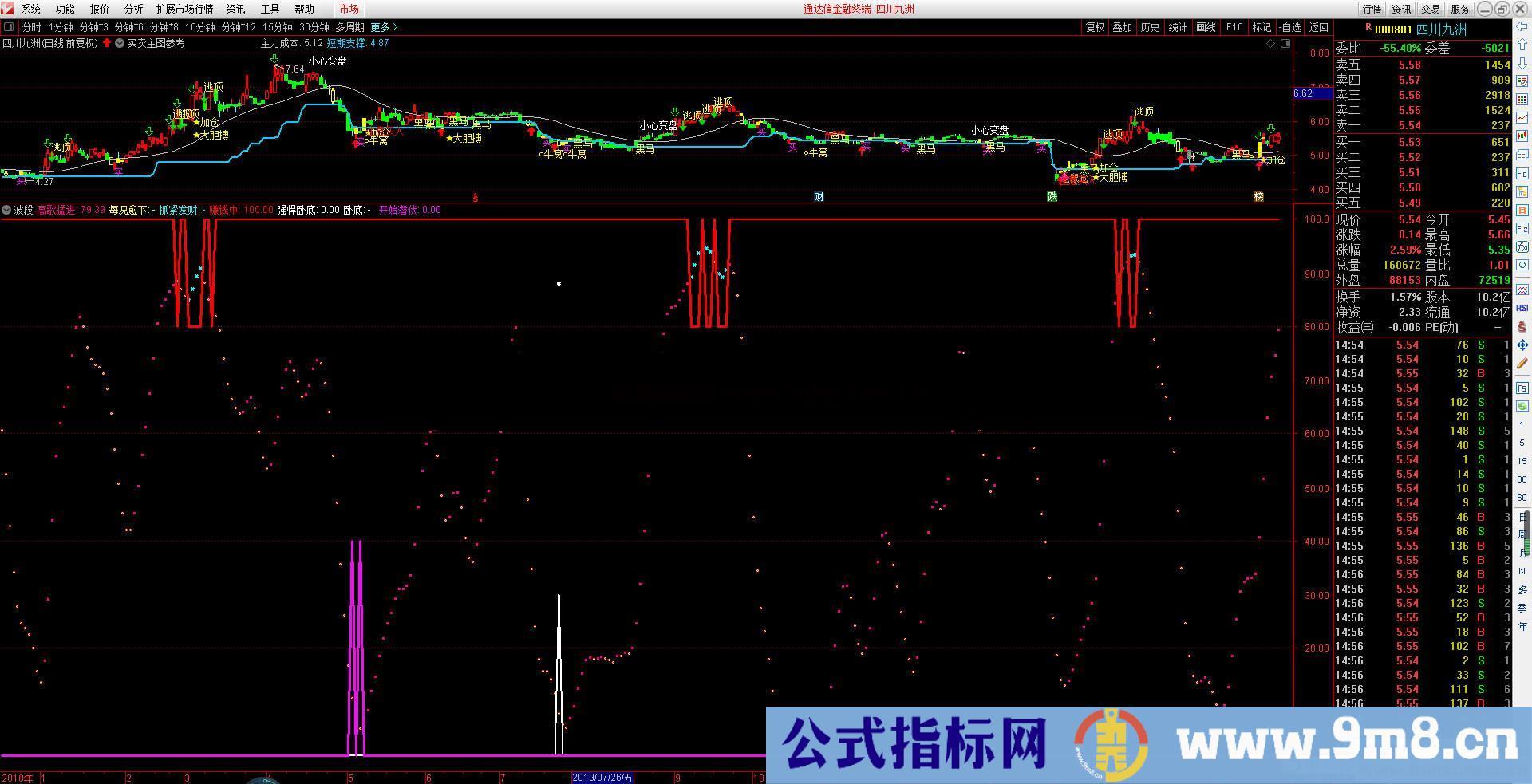Click the red TDX logo icon at top-left
The height and width of the screenshot is (784, 1532).
(9, 9)
